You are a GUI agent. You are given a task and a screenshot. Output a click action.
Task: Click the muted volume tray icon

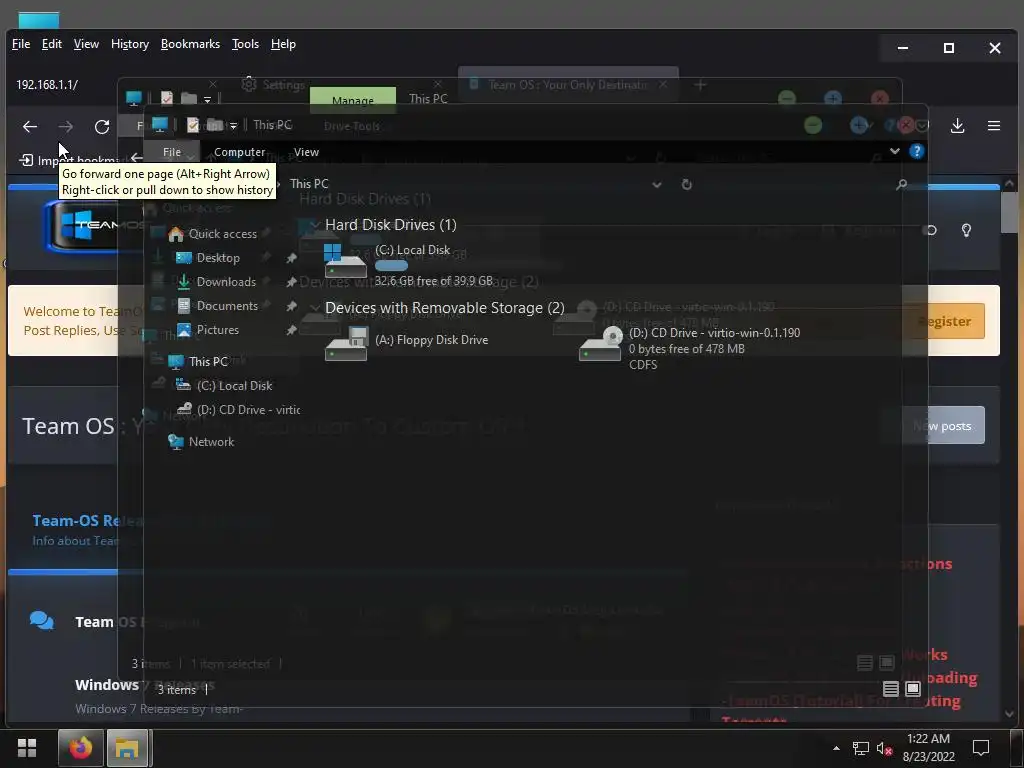(884, 748)
